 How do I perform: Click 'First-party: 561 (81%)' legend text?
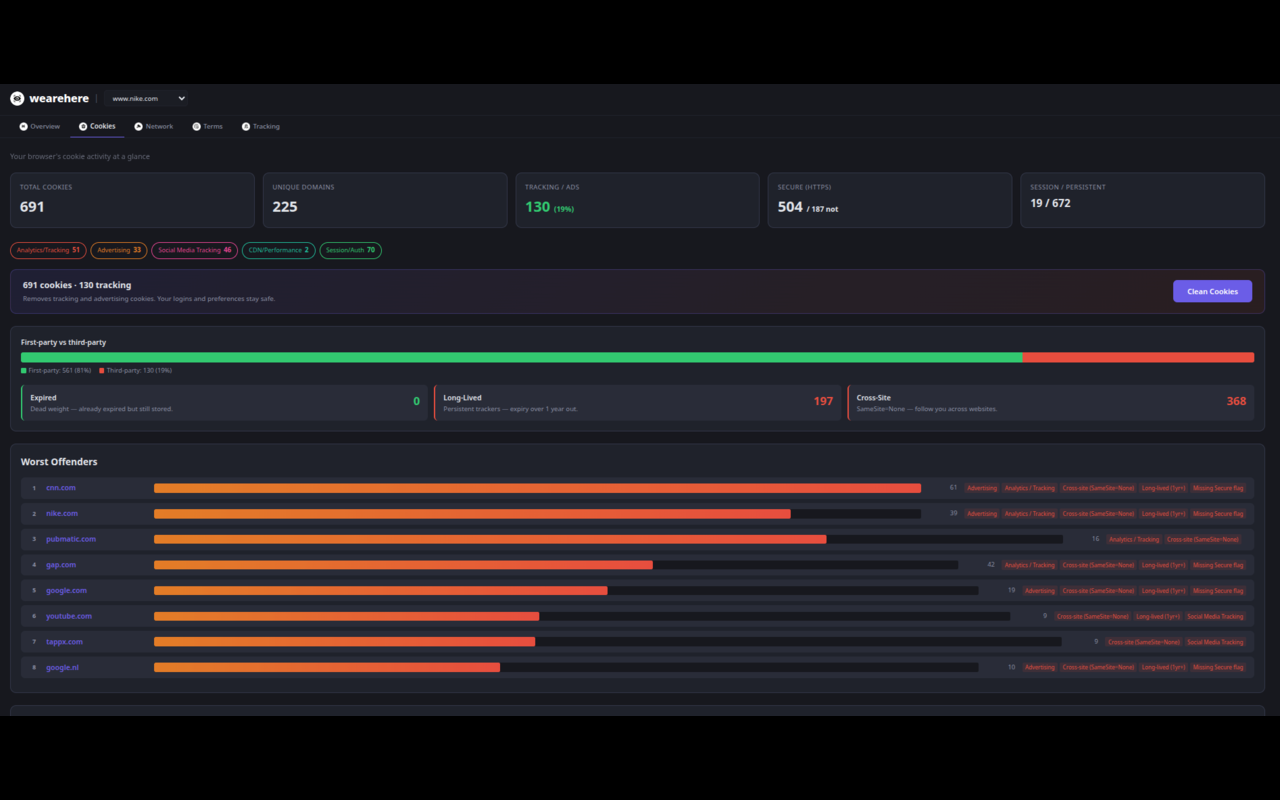point(60,370)
